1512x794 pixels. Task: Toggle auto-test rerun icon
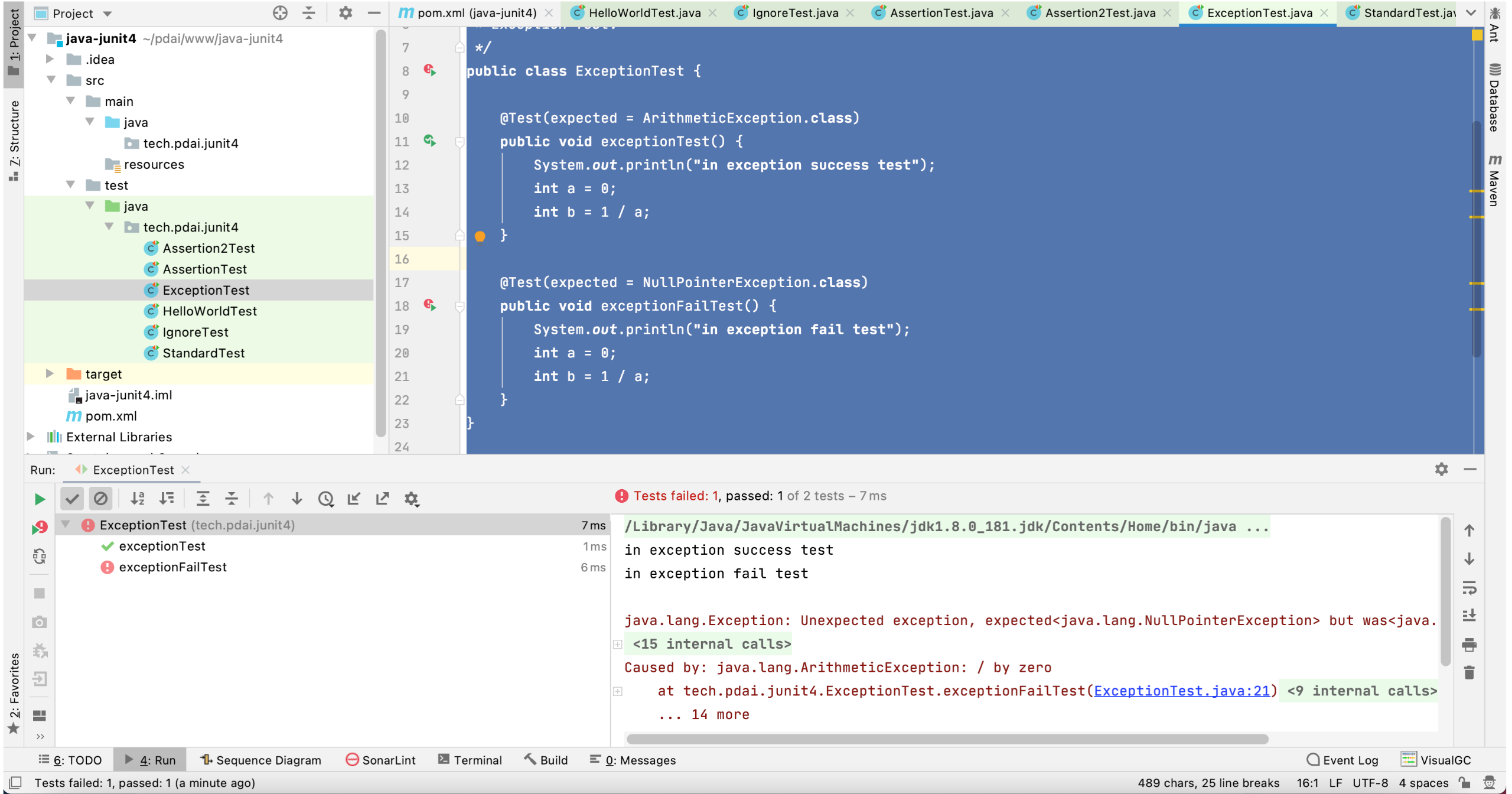point(40,557)
